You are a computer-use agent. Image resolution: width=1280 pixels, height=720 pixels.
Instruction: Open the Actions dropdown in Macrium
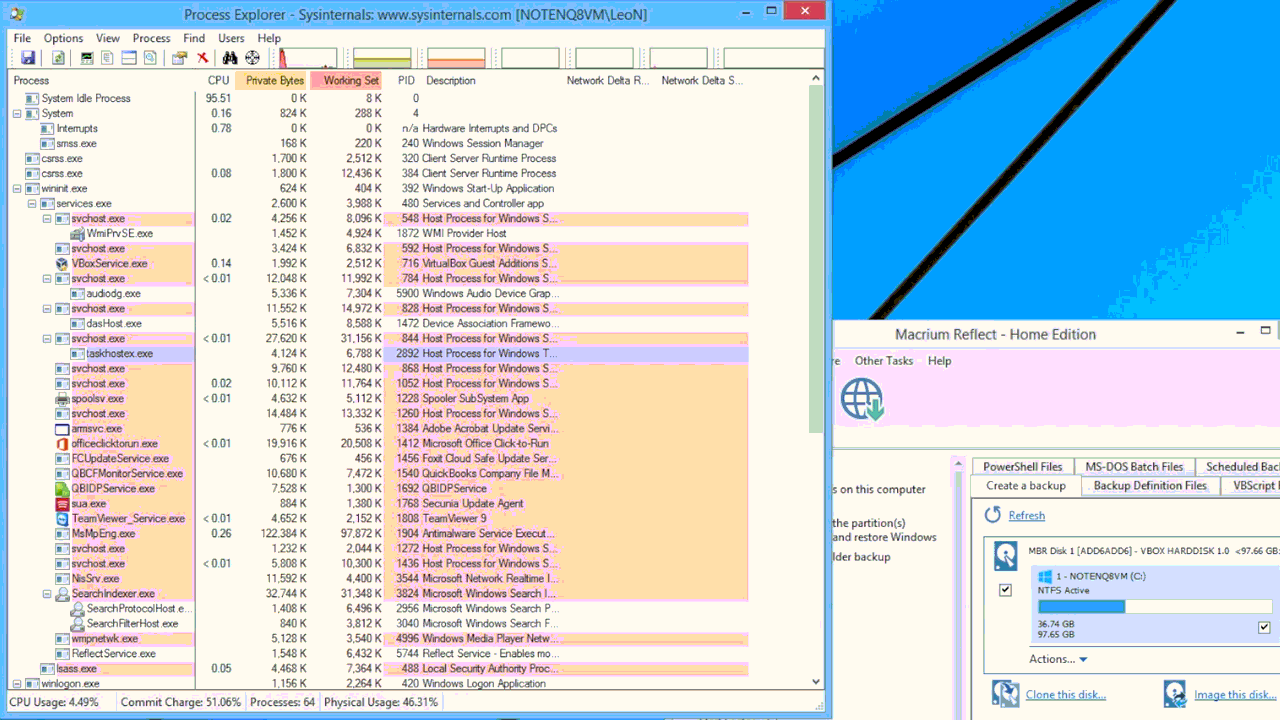(1057, 659)
